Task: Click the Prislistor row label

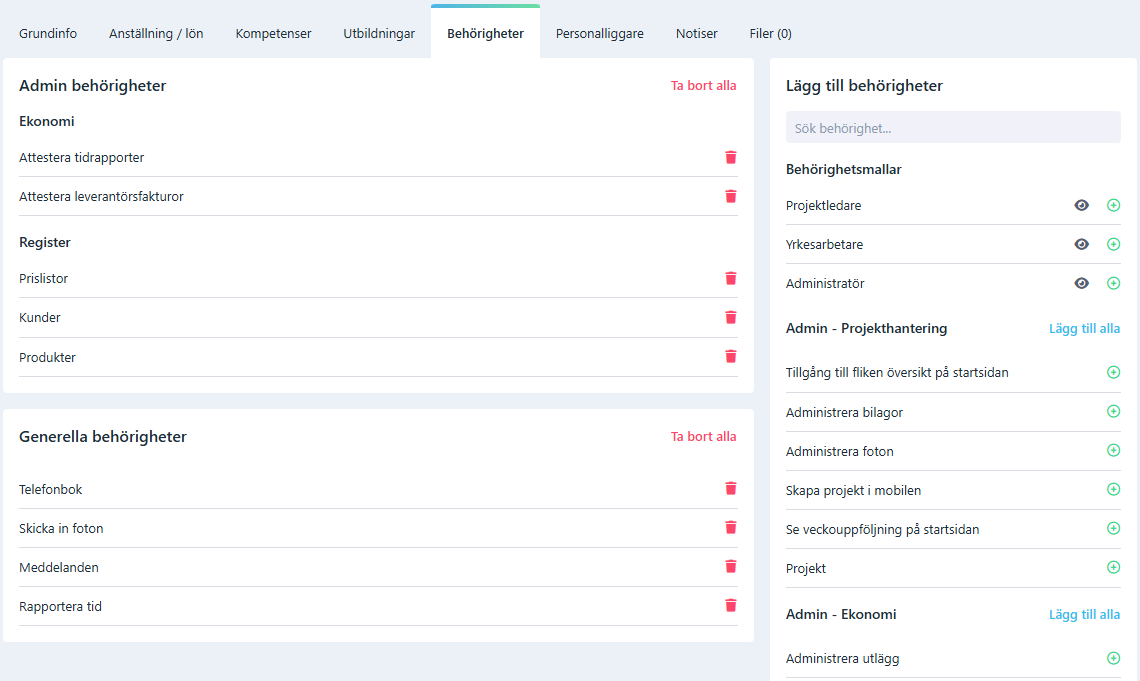Action: (44, 278)
